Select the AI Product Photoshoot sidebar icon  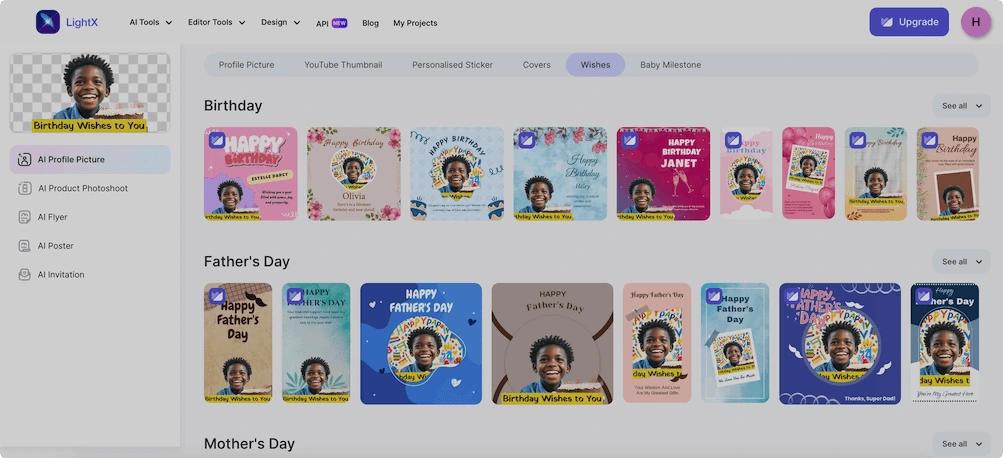[25, 188]
